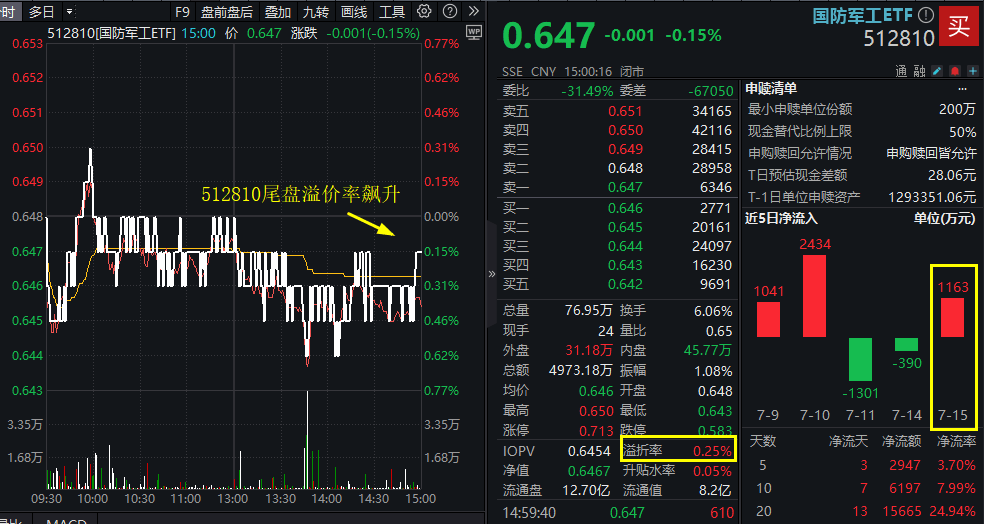Click the 20-day 净流率 24.94%
The width and height of the screenshot is (984, 524).
click(x=953, y=511)
